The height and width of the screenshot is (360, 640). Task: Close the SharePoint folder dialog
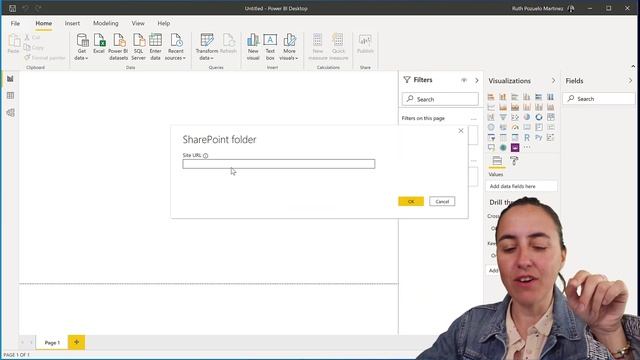tap(461, 131)
